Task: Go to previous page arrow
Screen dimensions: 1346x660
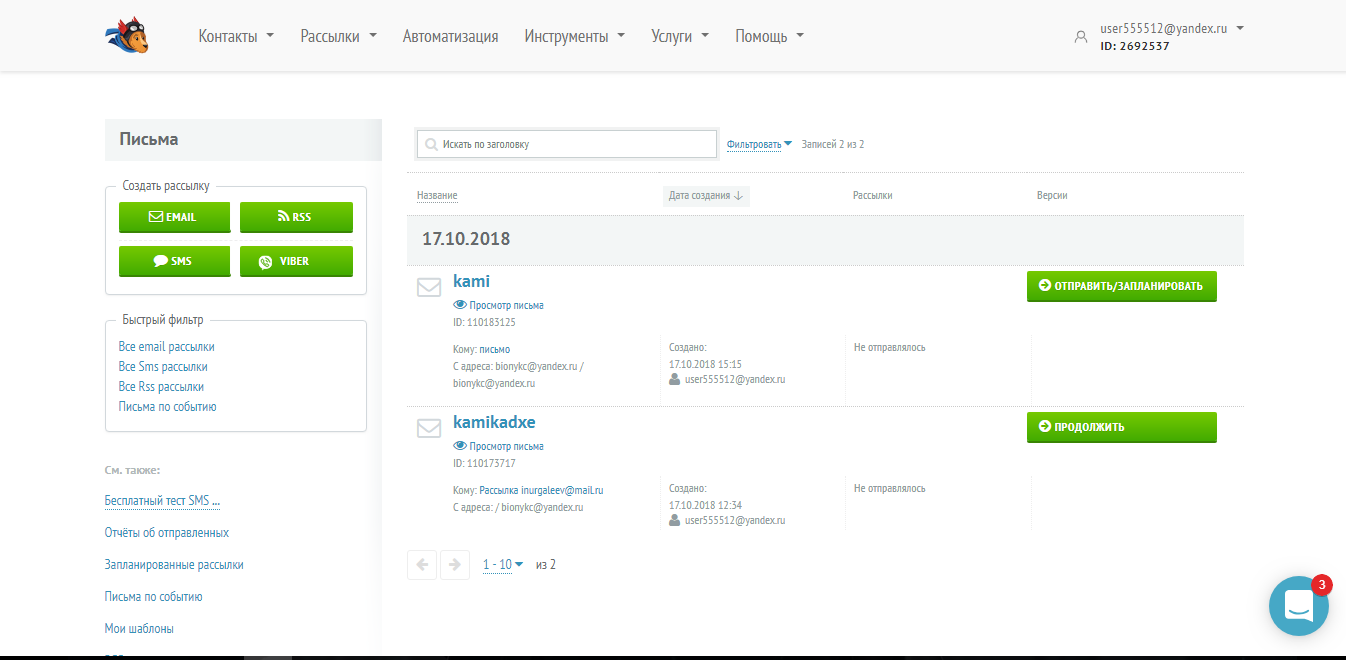Action: (x=422, y=565)
